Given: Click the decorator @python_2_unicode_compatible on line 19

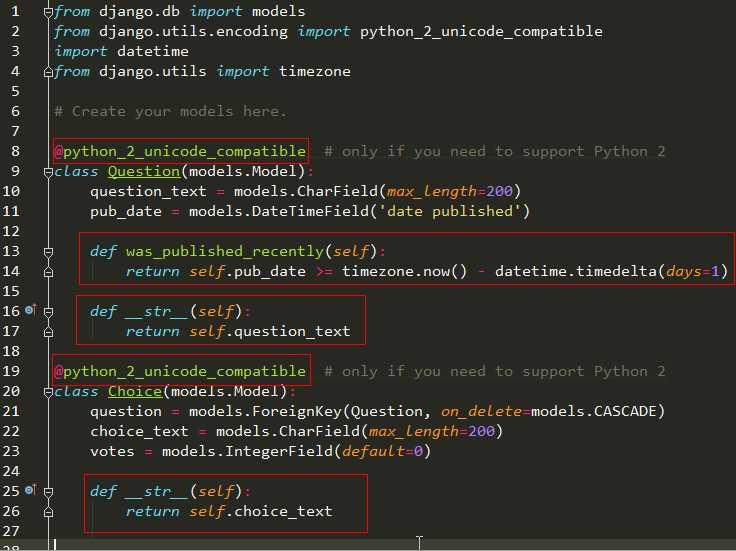Looking at the screenshot, I should (180, 371).
